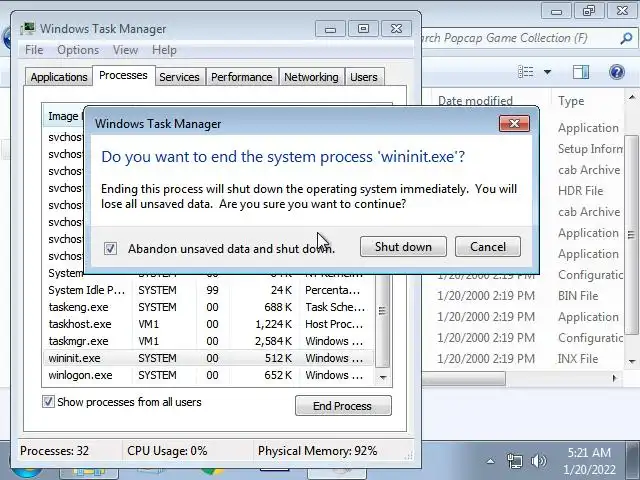Minimize the Windows Task Manager window
Screen dimensions: 640x480
(330, 29)
